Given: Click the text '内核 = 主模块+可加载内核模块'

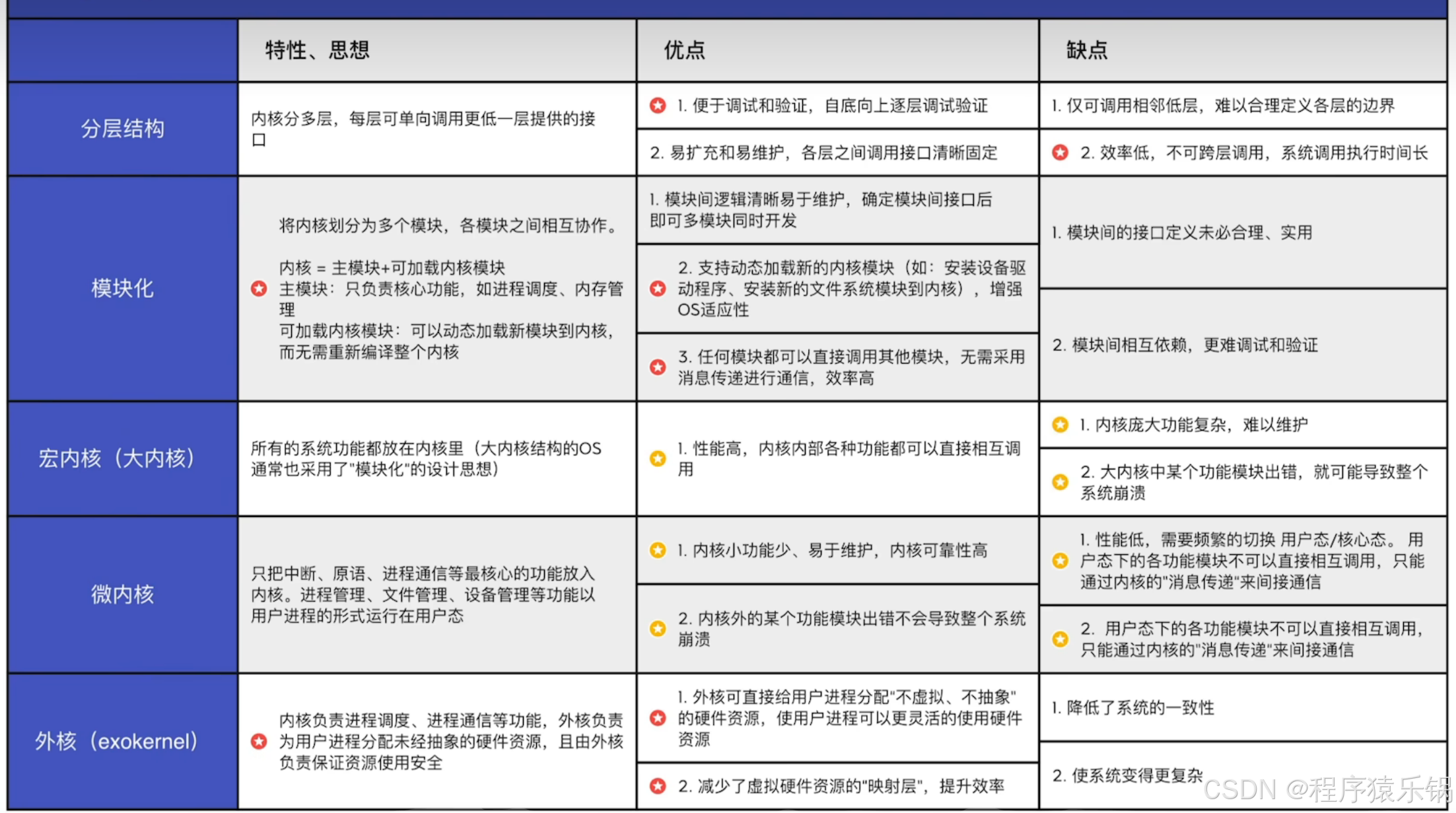Looking at the screenshot, I should (392, 267).
